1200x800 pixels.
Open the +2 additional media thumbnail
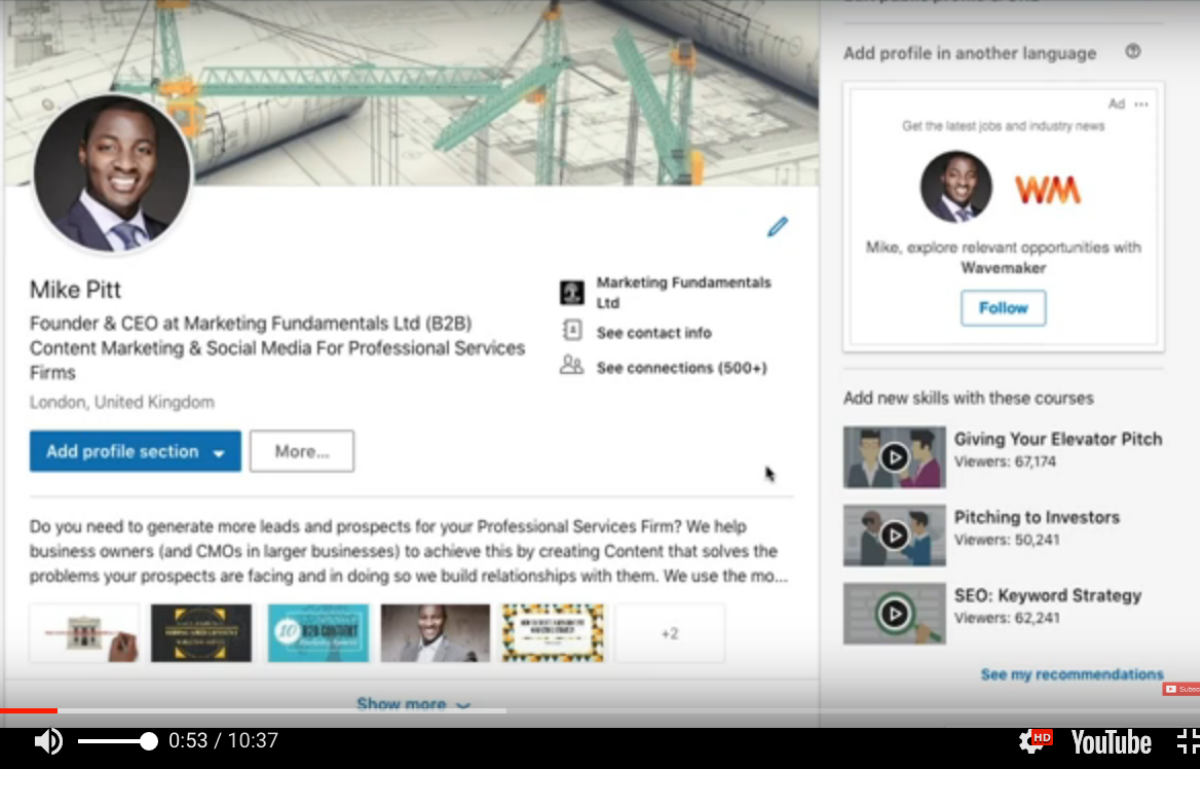click(669, 633)
